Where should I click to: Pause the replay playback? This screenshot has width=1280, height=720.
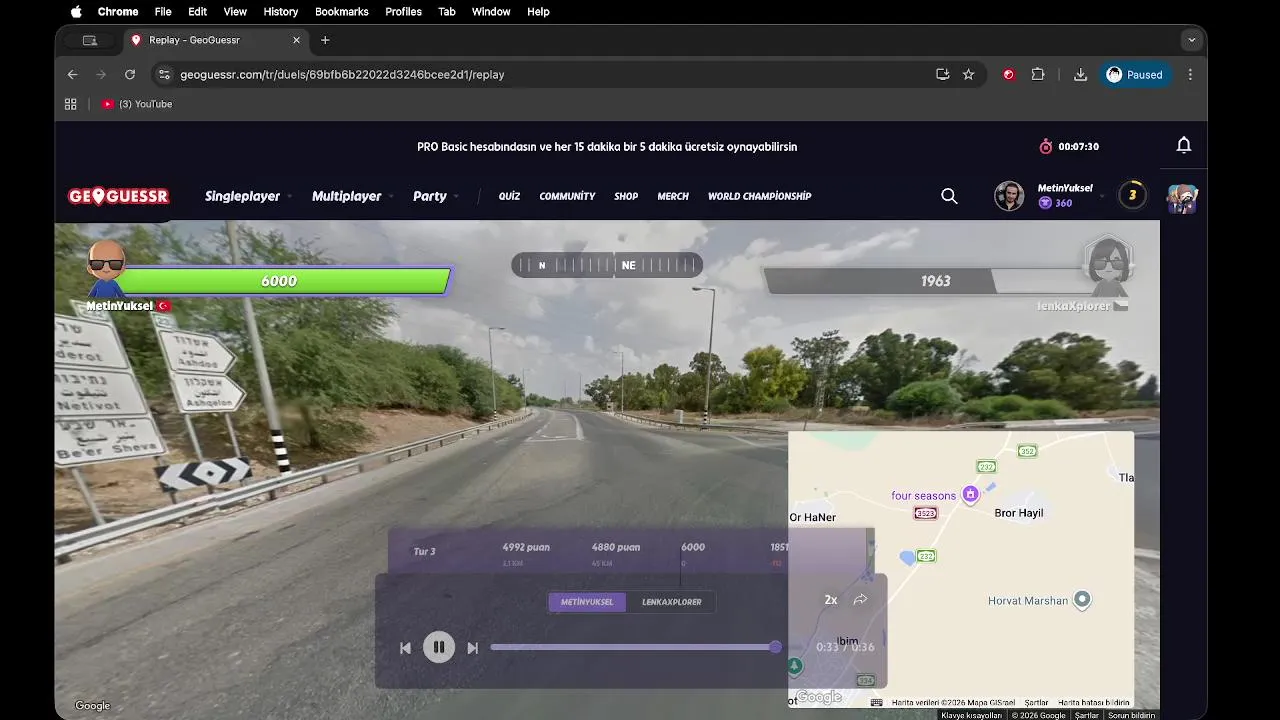pyautogui.click(x=438, y=647)
